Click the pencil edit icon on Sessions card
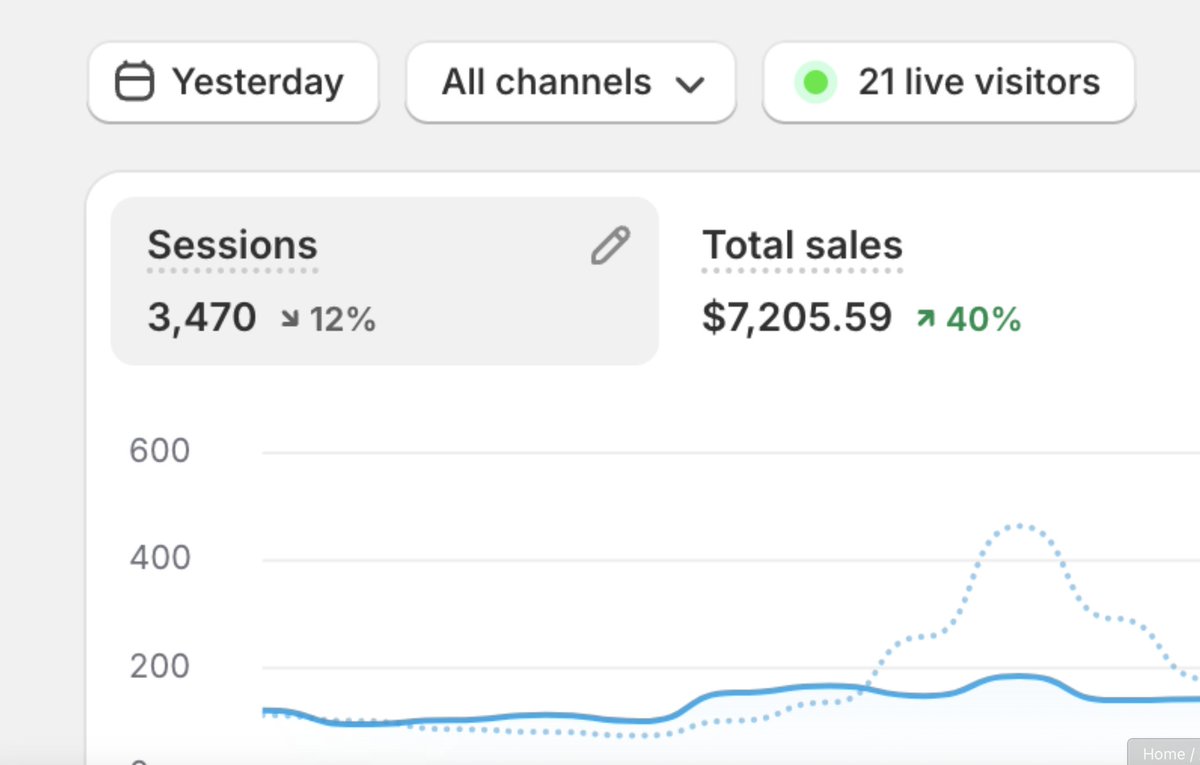The image size is (1200, 765). [x=610, y=245]
